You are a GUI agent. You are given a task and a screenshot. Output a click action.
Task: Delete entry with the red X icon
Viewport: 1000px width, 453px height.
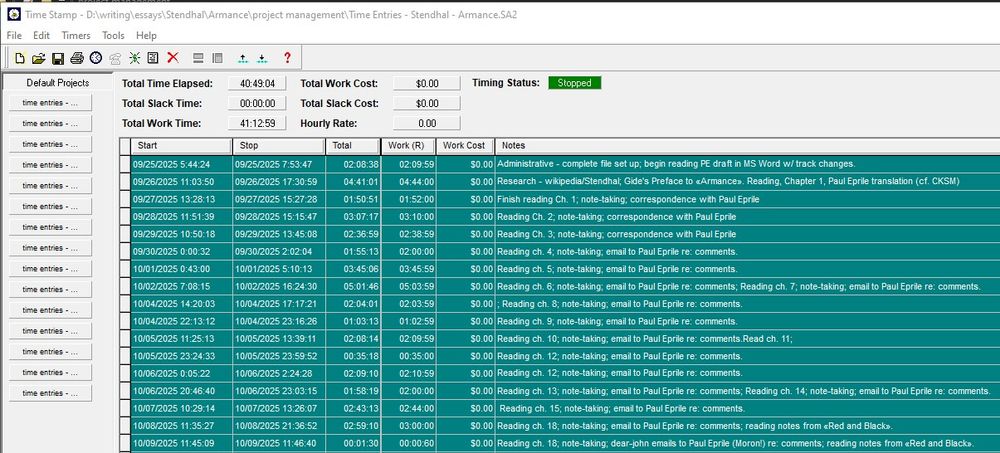pos(173,57)
